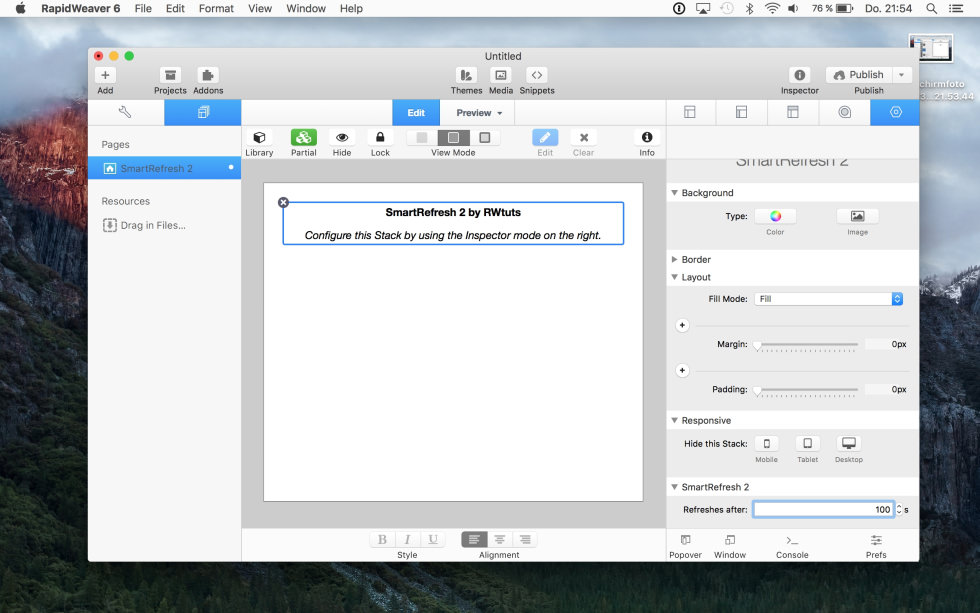Open the Snippets code icon

(537, 75)
